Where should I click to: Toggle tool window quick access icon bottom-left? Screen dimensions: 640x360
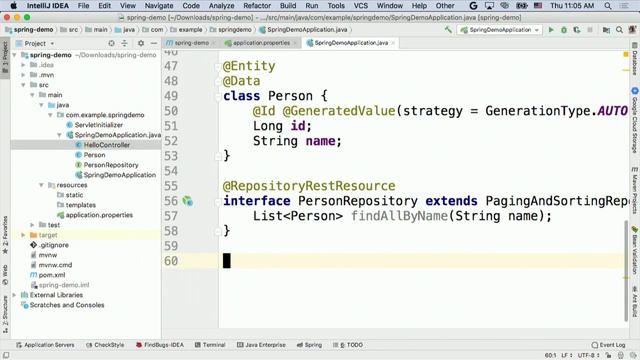[6, 356]
